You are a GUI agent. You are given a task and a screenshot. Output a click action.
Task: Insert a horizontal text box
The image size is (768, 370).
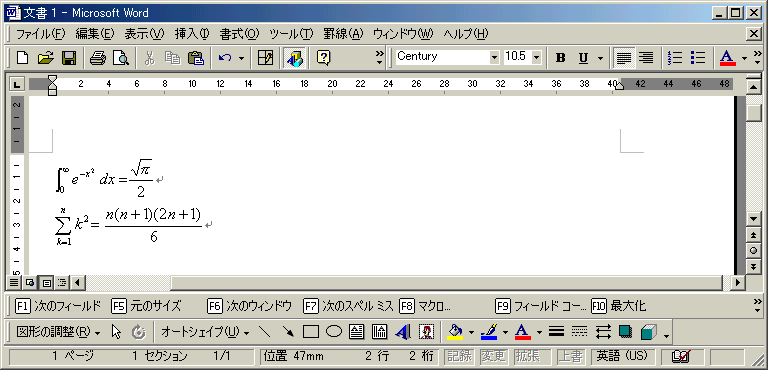point(357,332)
